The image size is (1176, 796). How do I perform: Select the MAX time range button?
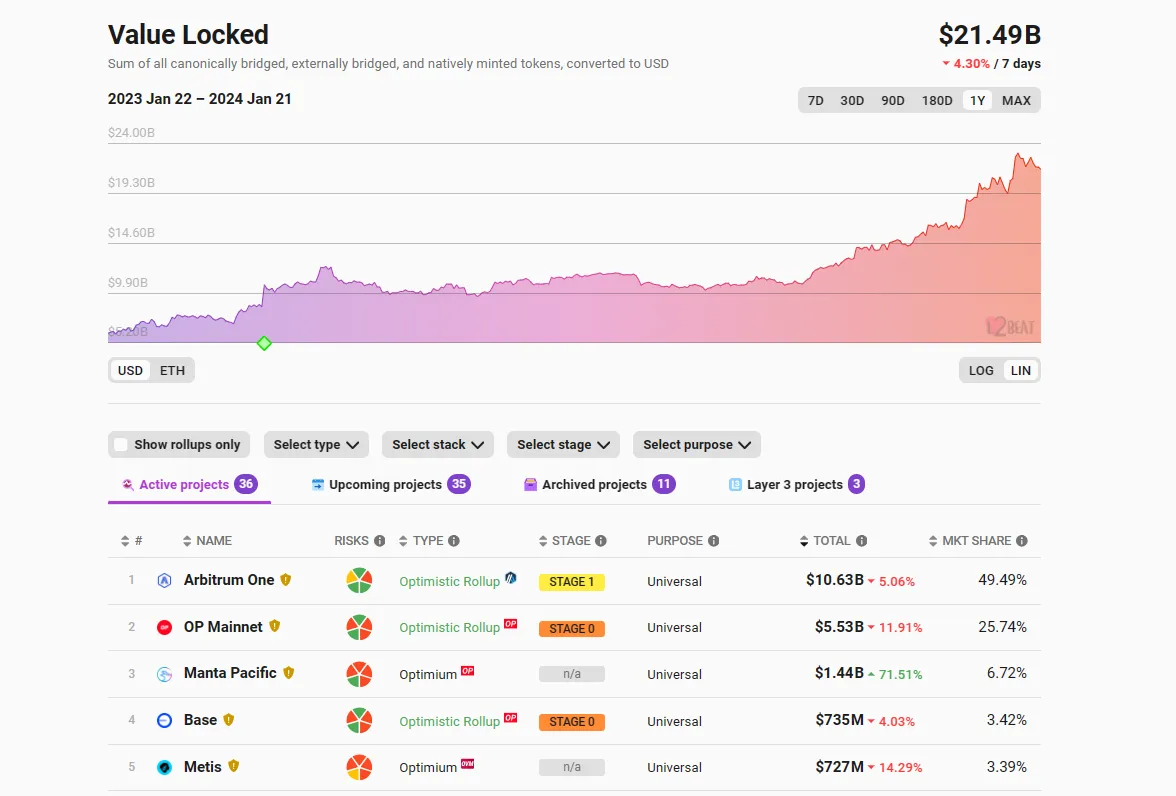1016,100
